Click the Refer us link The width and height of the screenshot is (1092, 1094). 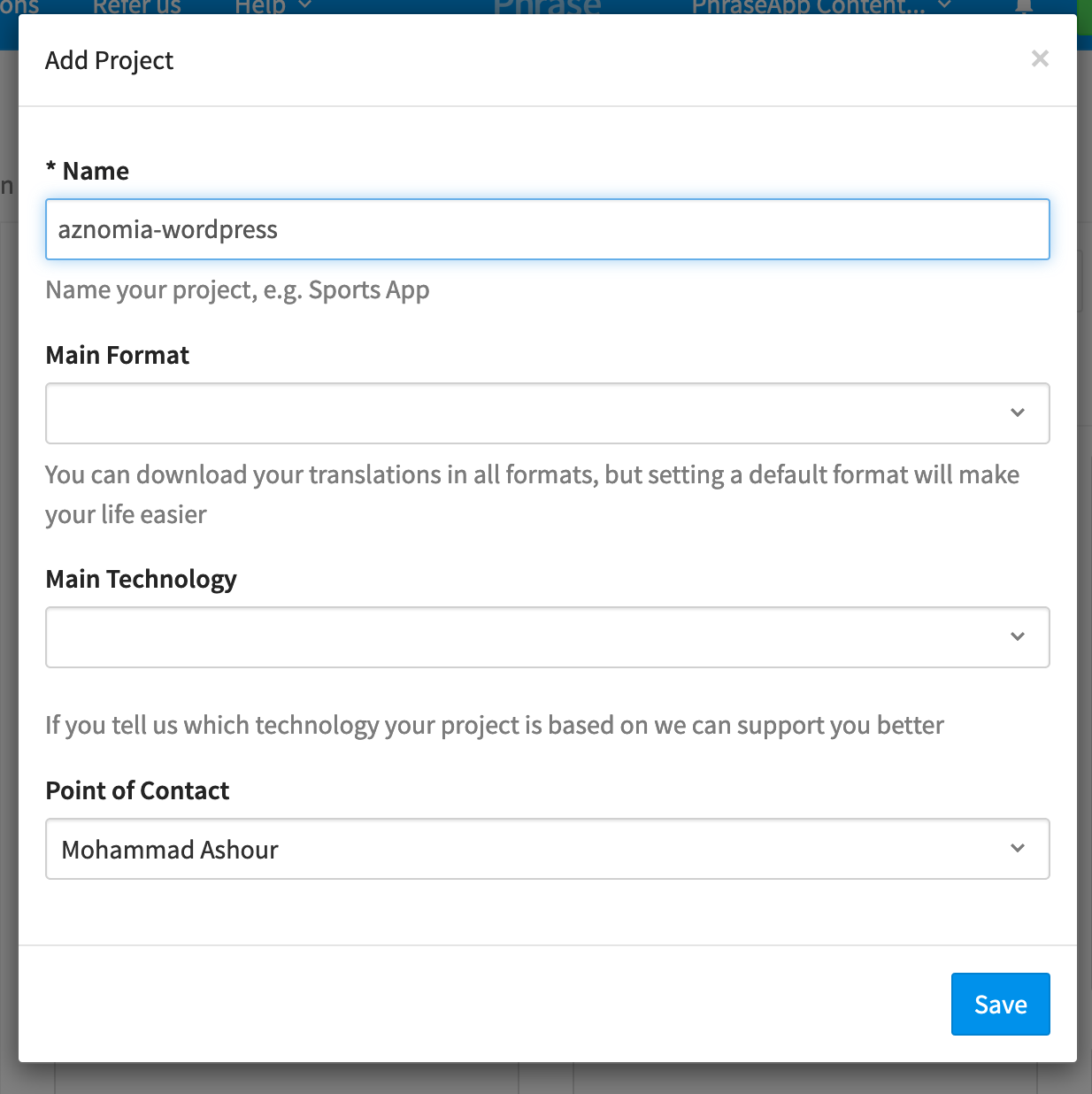coord(136,7)
